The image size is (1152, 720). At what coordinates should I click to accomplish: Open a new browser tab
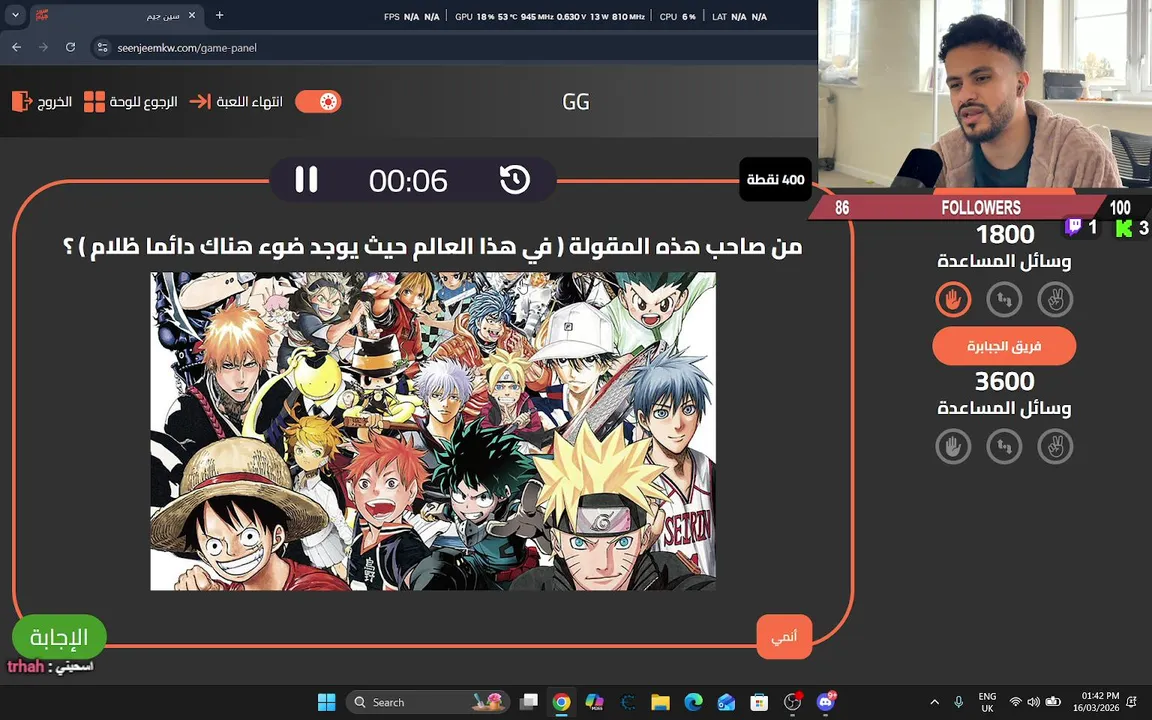(219, 15)
